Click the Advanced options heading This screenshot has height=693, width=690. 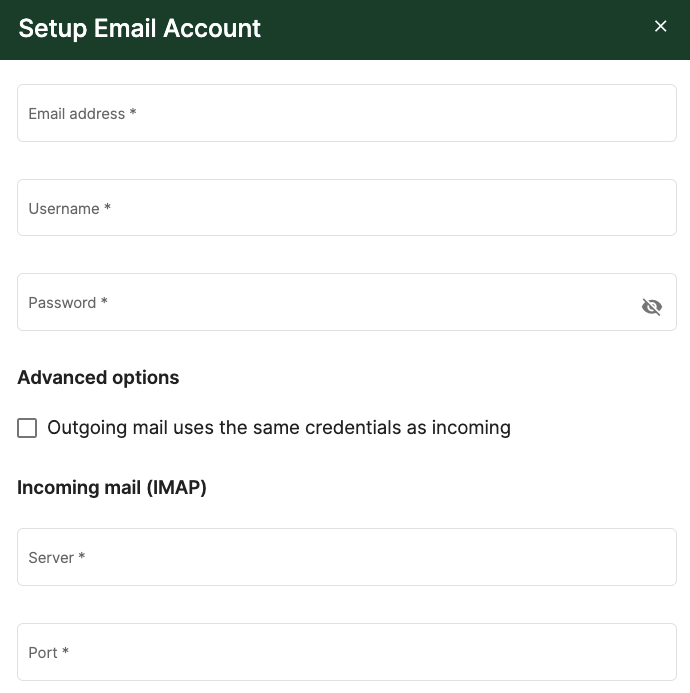(x=98, y=377)
